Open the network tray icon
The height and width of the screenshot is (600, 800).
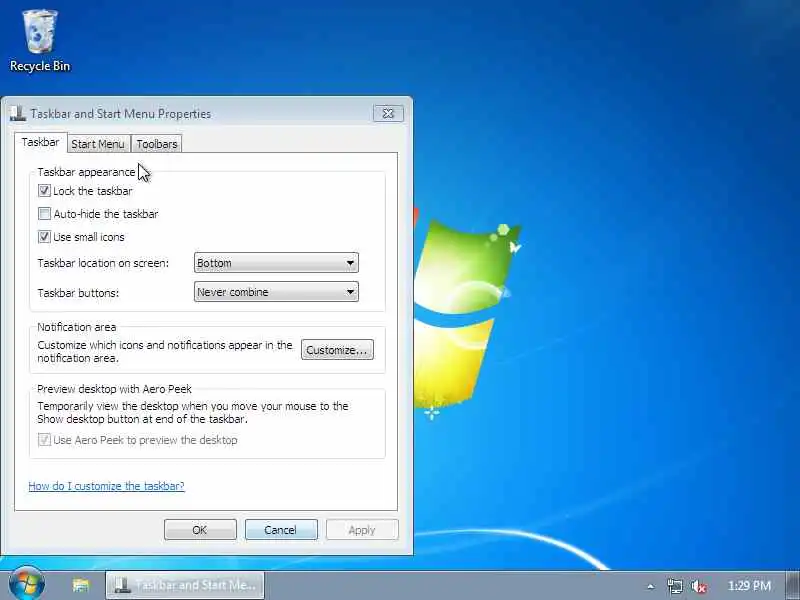point(674,586)
